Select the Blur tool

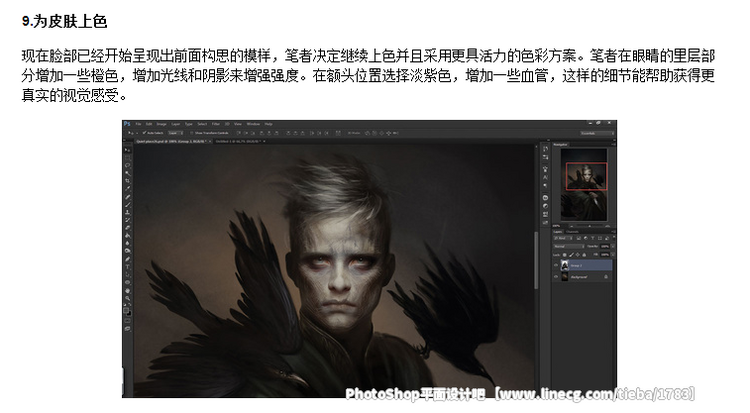click(x=127, y=243)
